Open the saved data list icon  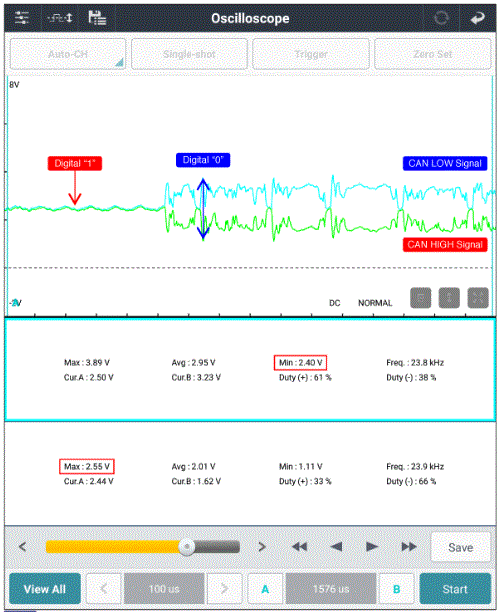[97, 18]
